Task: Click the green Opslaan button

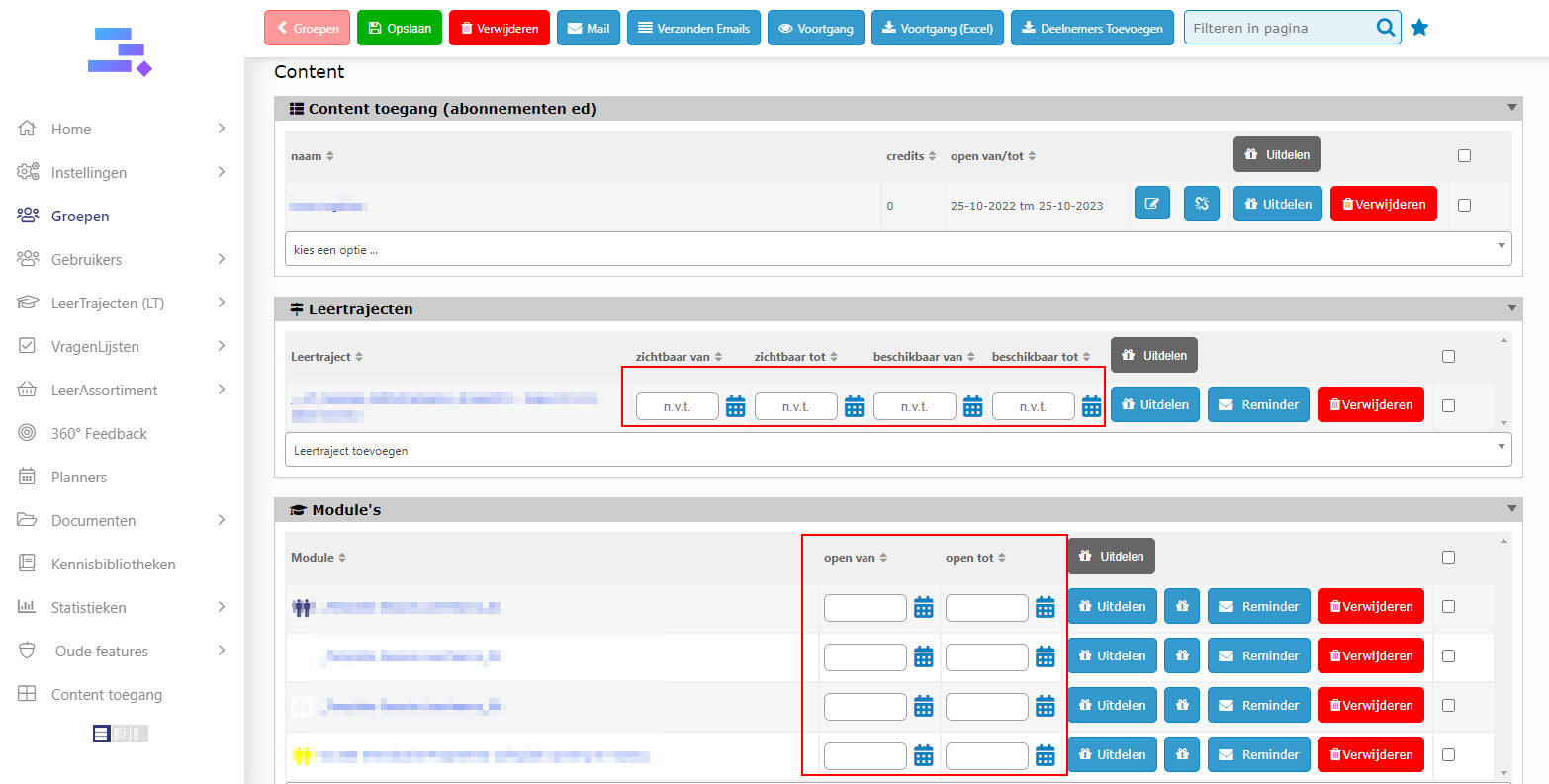Action: [399, 29]
